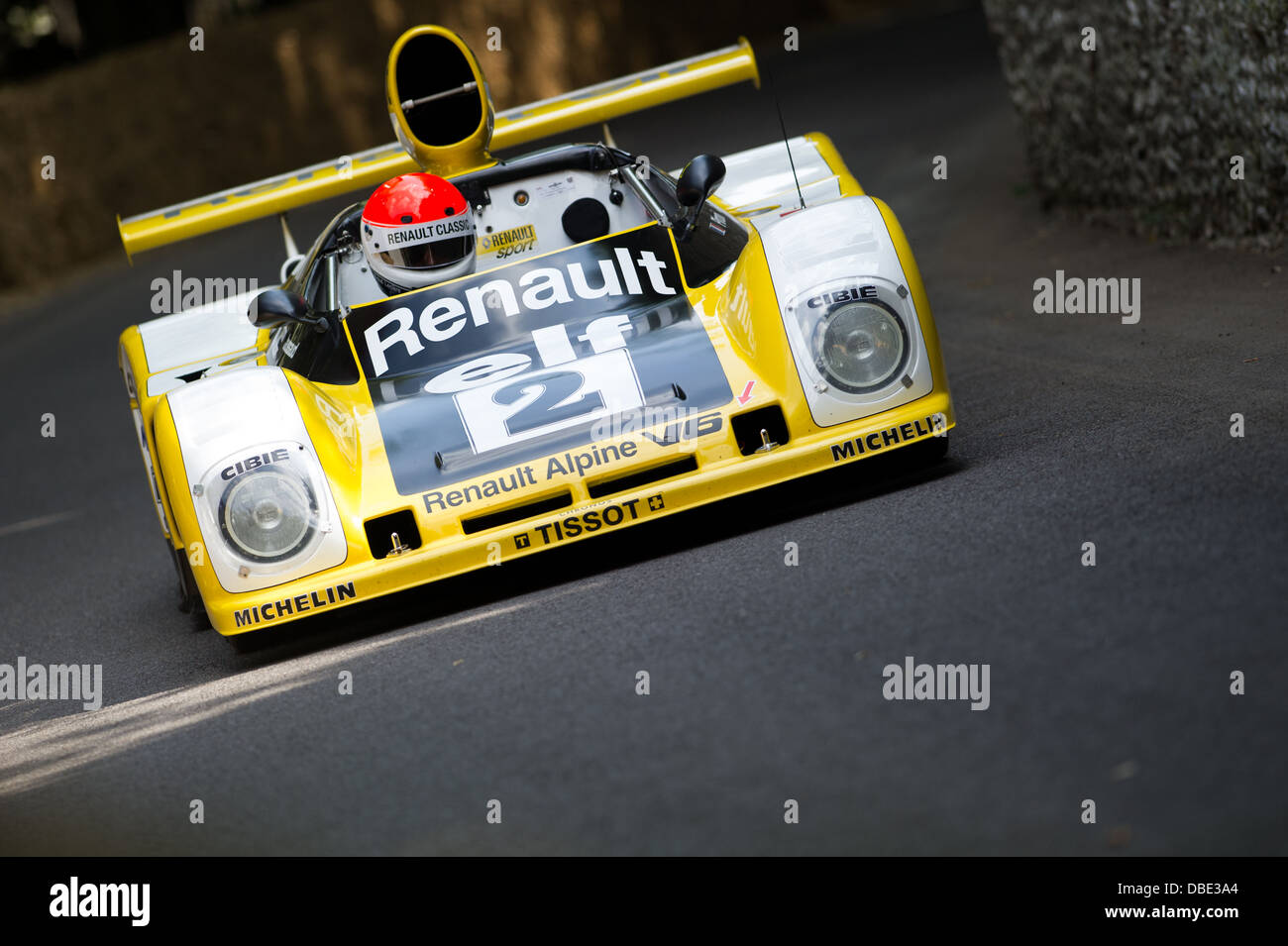Click the "MICHELIN" text below the left headlight
Viewport: 1288px width, 946px height.
pos(294,603)
